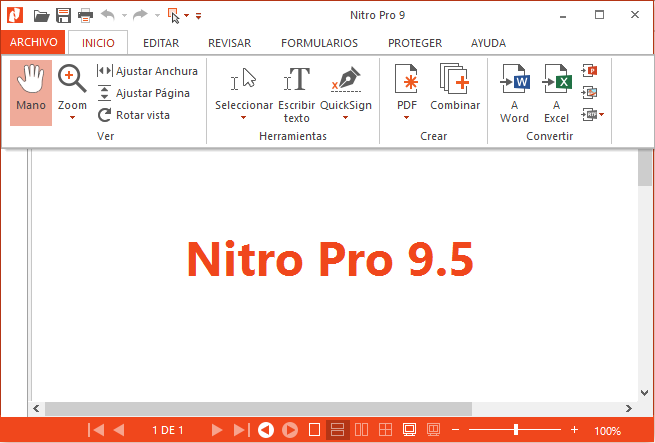Go to first page button
655x443 pixels.
point(96,430)
